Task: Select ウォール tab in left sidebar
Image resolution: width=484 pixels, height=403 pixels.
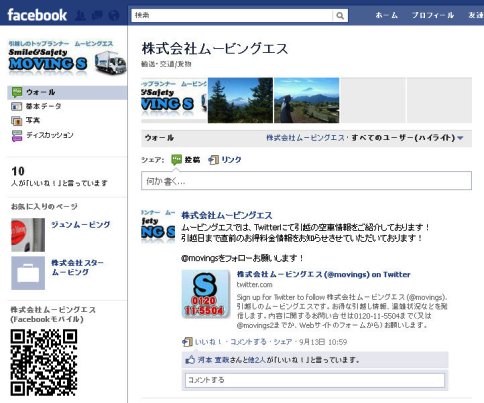Action: click(x=67, y=92)
